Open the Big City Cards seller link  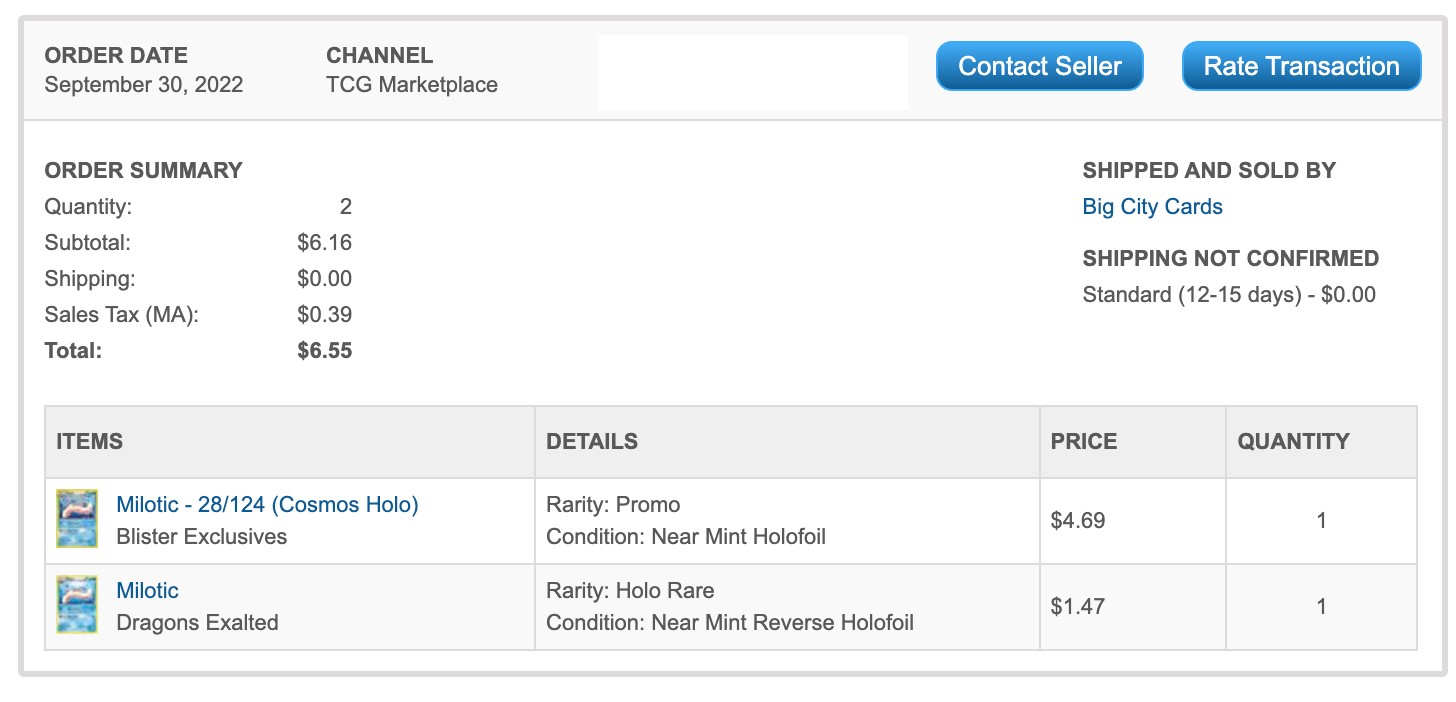point(1152,207)
